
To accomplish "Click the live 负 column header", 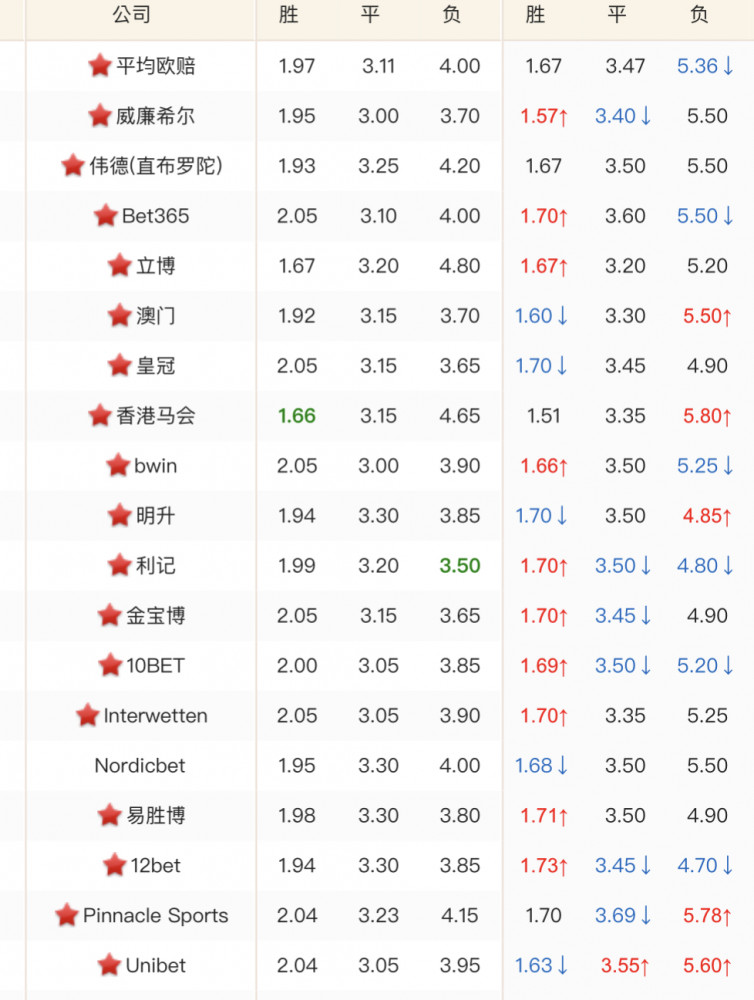I will tap(699, 14).
